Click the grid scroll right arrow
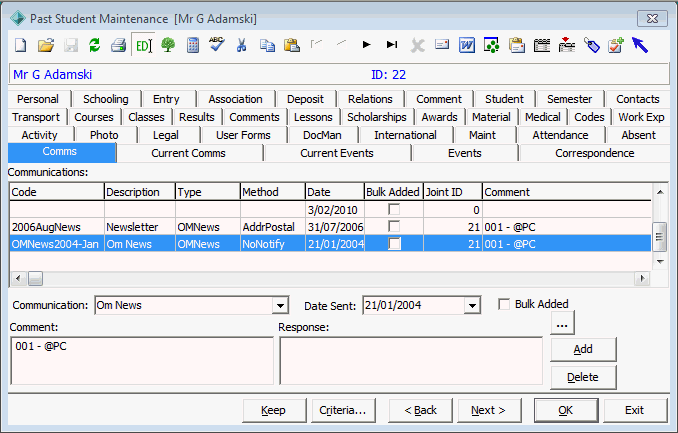This screenshot has height=433, width=678. (642, 279)
